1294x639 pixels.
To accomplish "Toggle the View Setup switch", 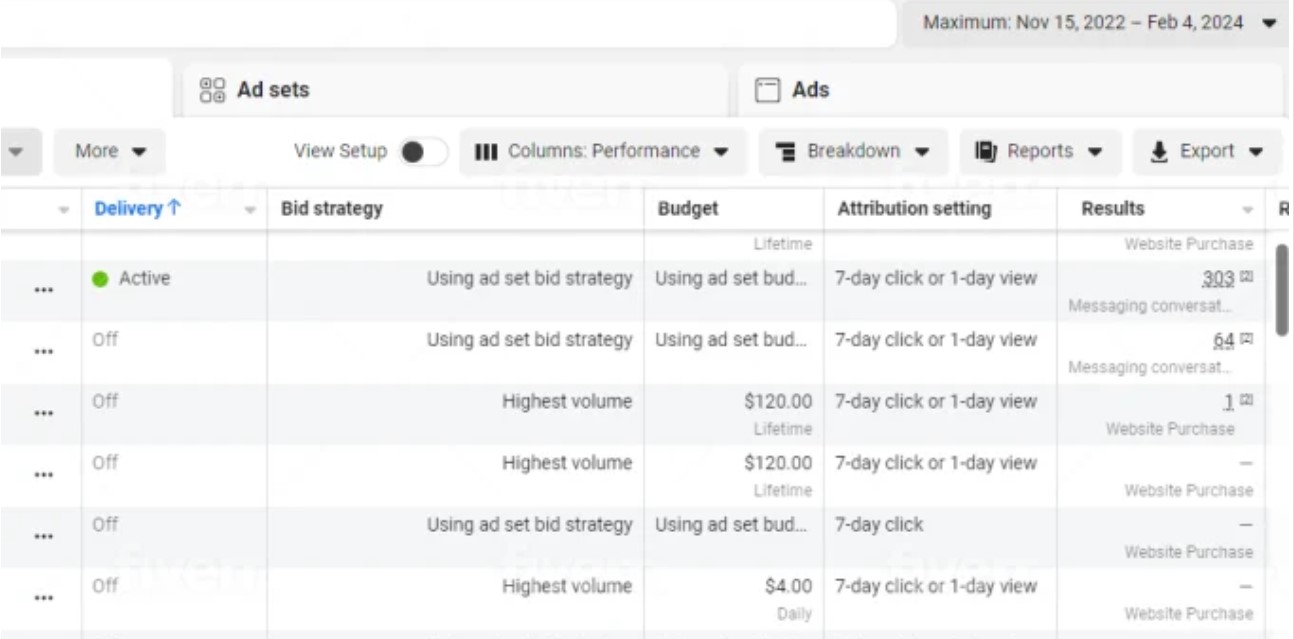I will (x=422, y=152).
